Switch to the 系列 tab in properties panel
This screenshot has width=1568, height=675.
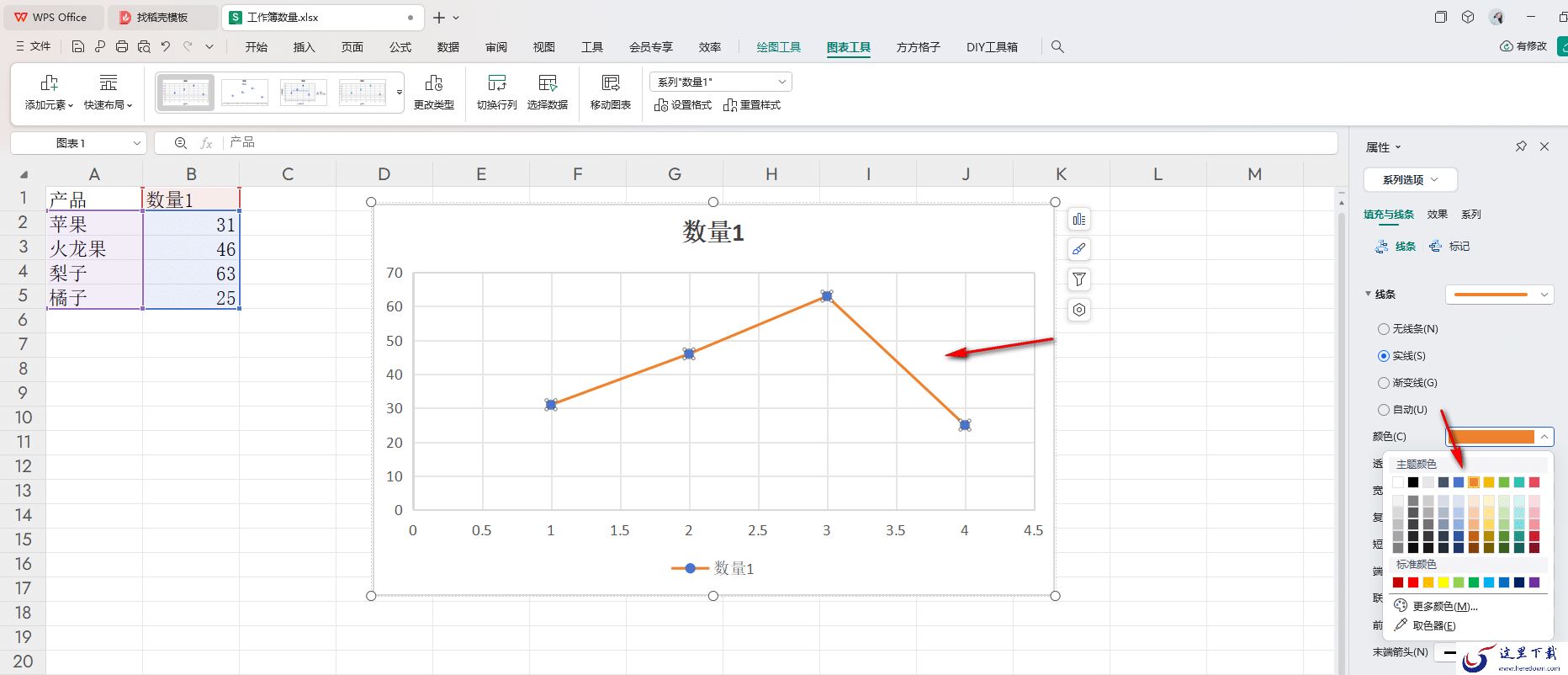tap(1471, 215)
